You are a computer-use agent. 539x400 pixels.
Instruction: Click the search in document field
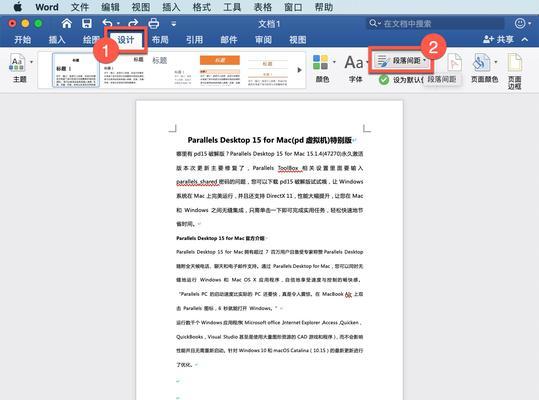(436, 23)
